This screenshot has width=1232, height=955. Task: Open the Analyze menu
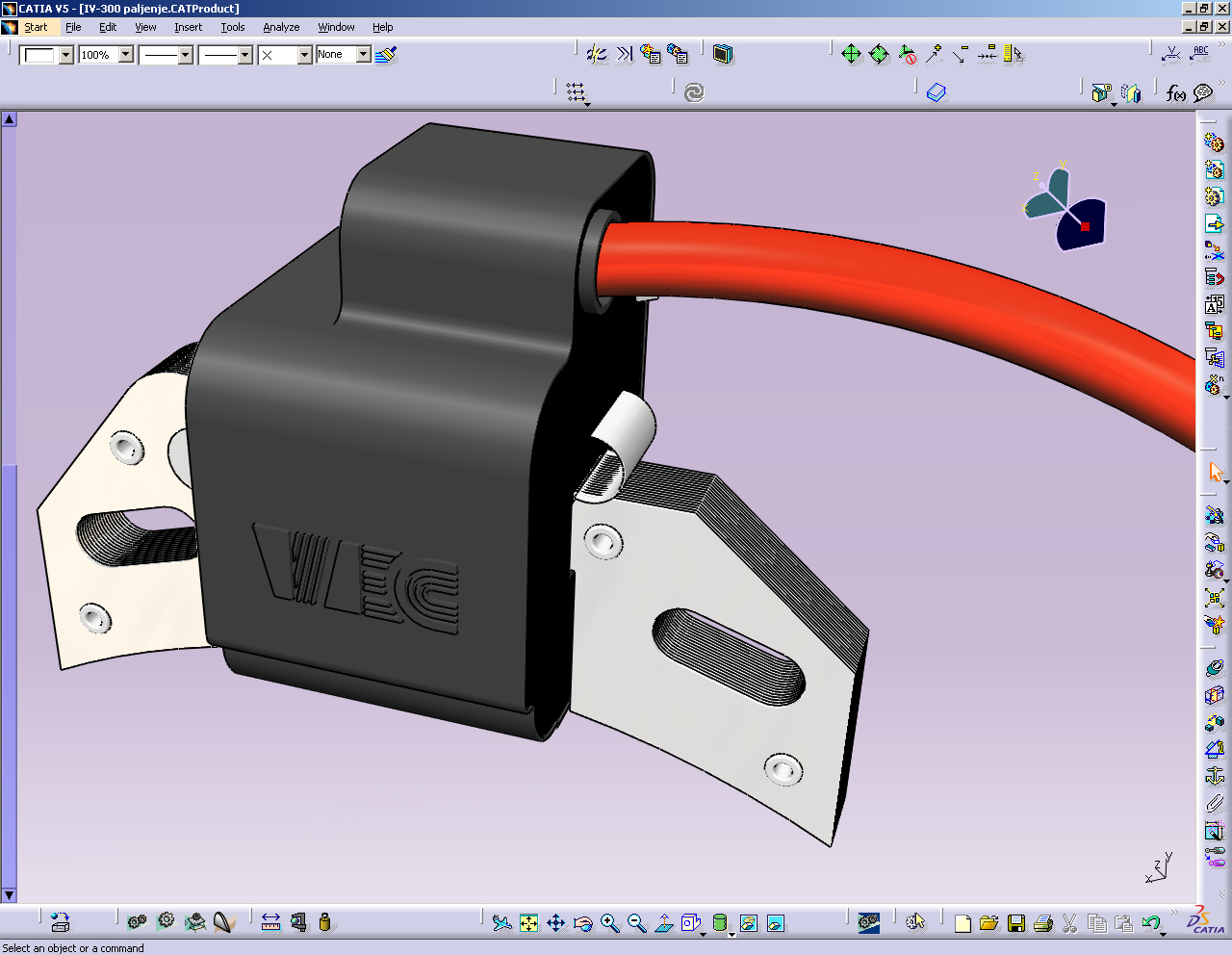(x=281, y=27)
